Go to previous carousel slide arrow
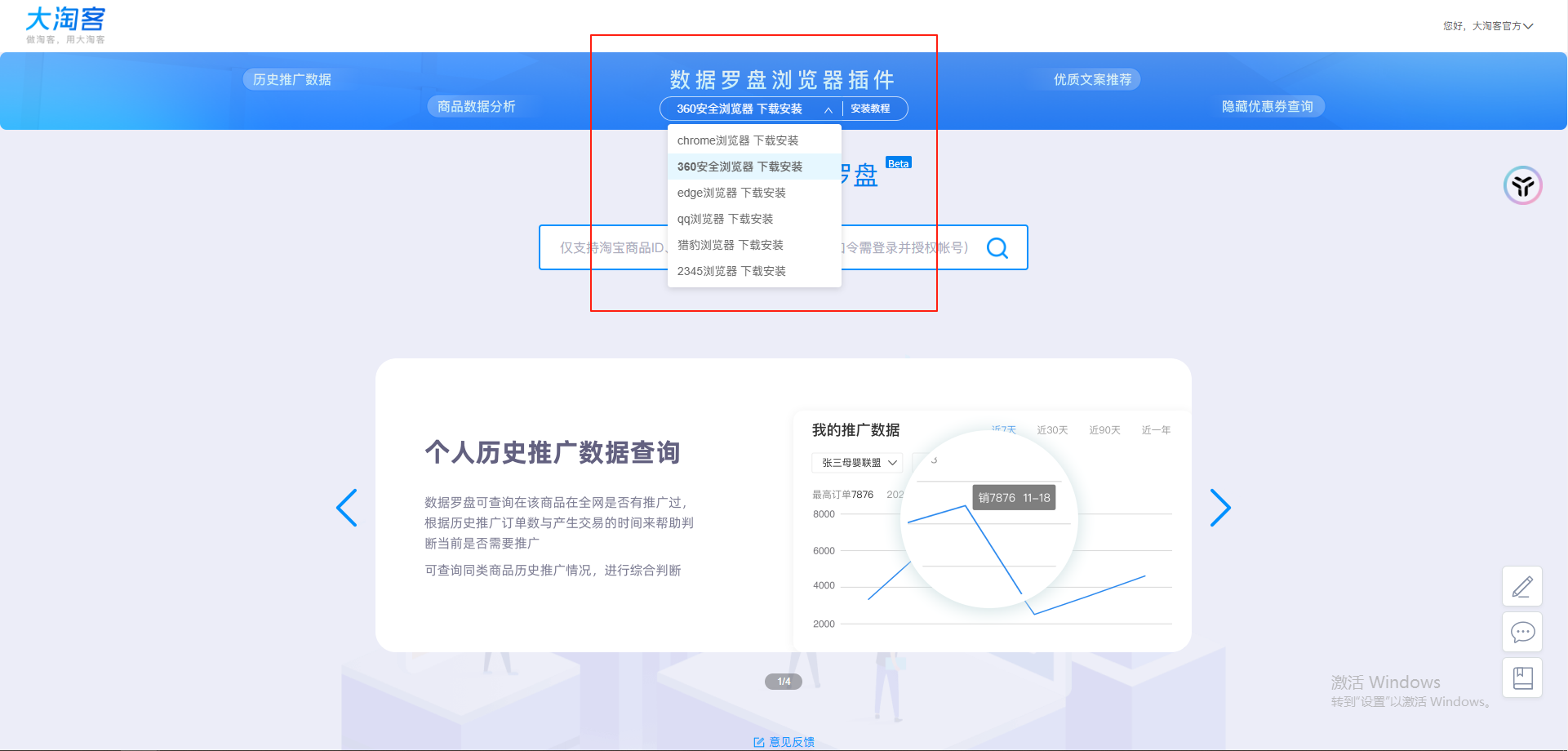 point(347,508)
